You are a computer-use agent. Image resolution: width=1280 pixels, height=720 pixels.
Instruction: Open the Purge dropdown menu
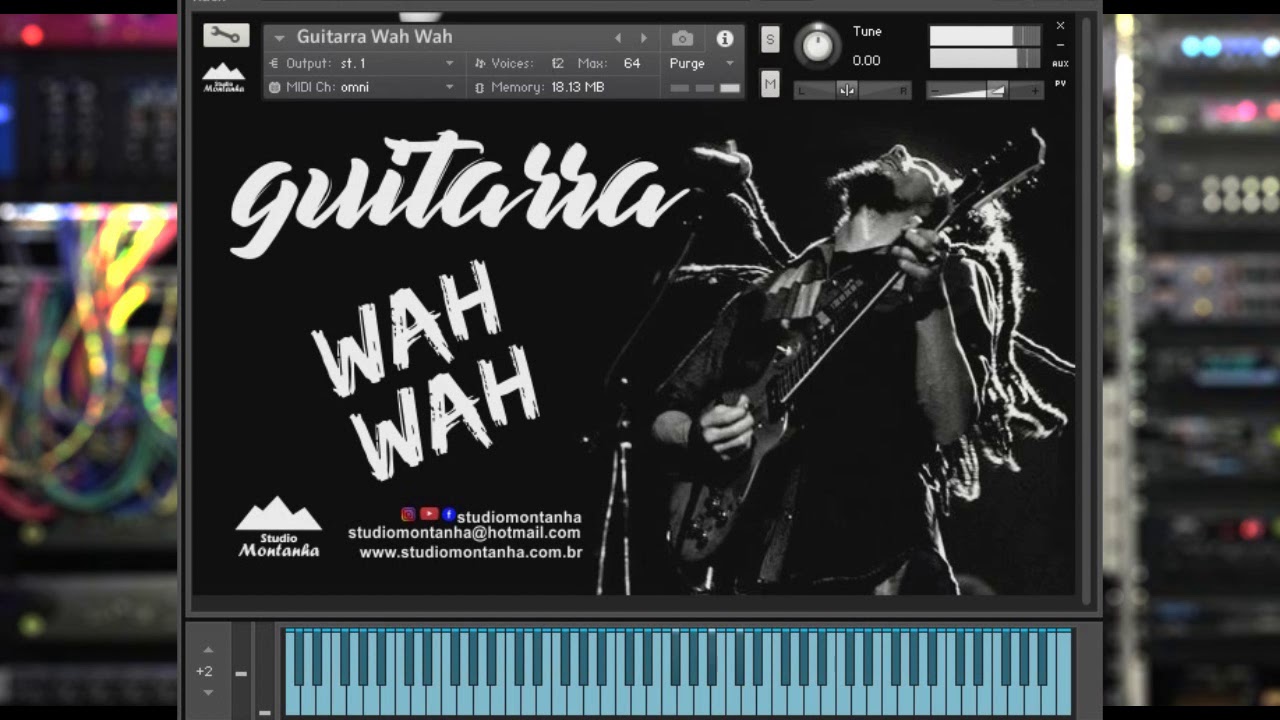702,63
